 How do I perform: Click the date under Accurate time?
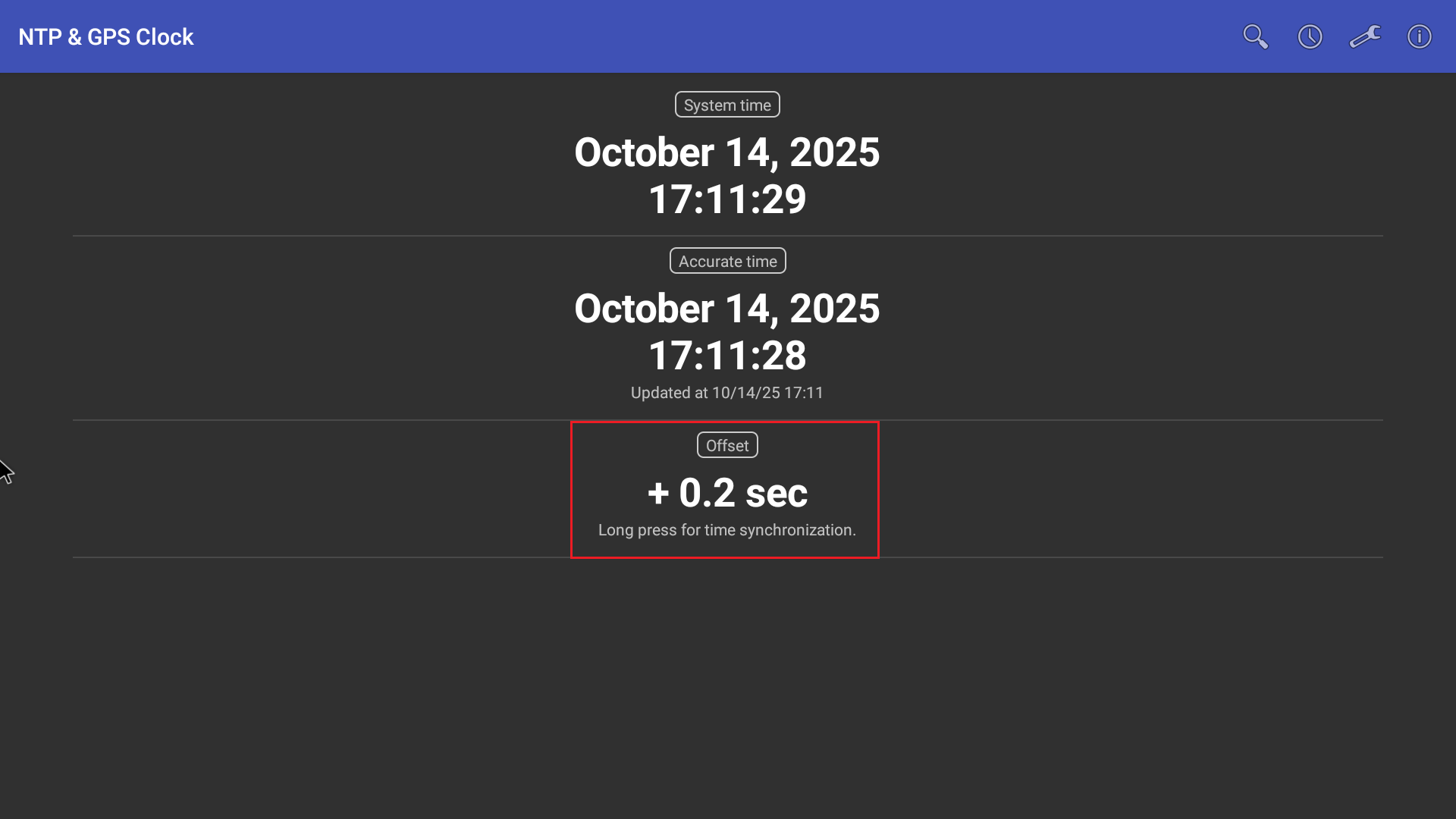point(727,309)
